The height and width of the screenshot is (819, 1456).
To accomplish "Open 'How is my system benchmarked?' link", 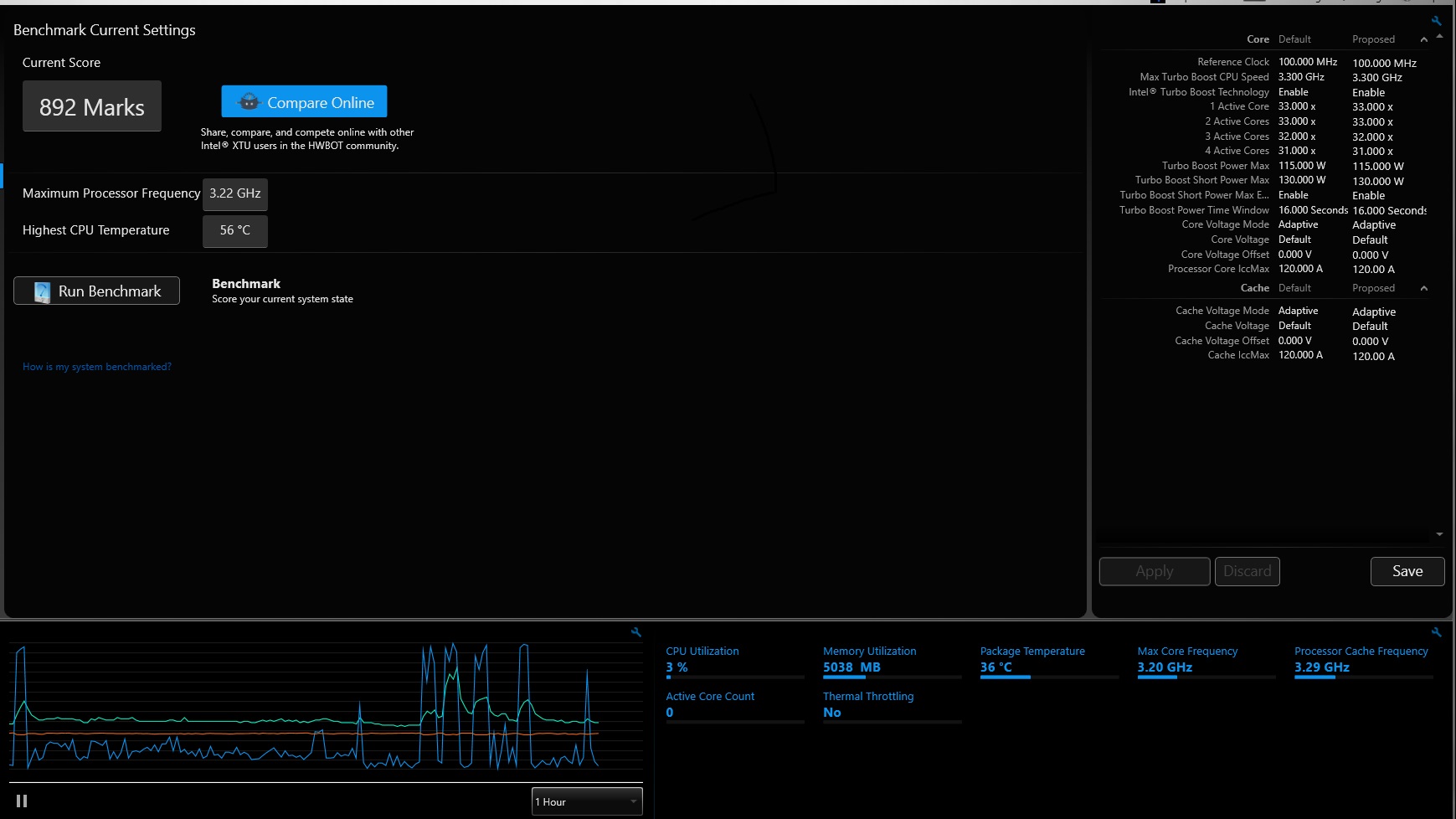I will (97, 367).
